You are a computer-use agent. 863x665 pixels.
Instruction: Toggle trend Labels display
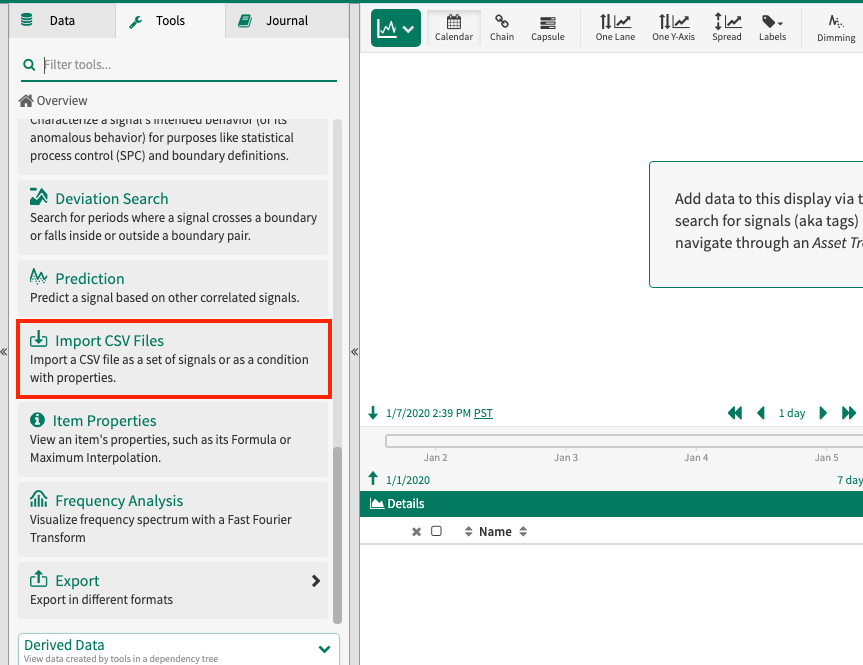point(772,27)
